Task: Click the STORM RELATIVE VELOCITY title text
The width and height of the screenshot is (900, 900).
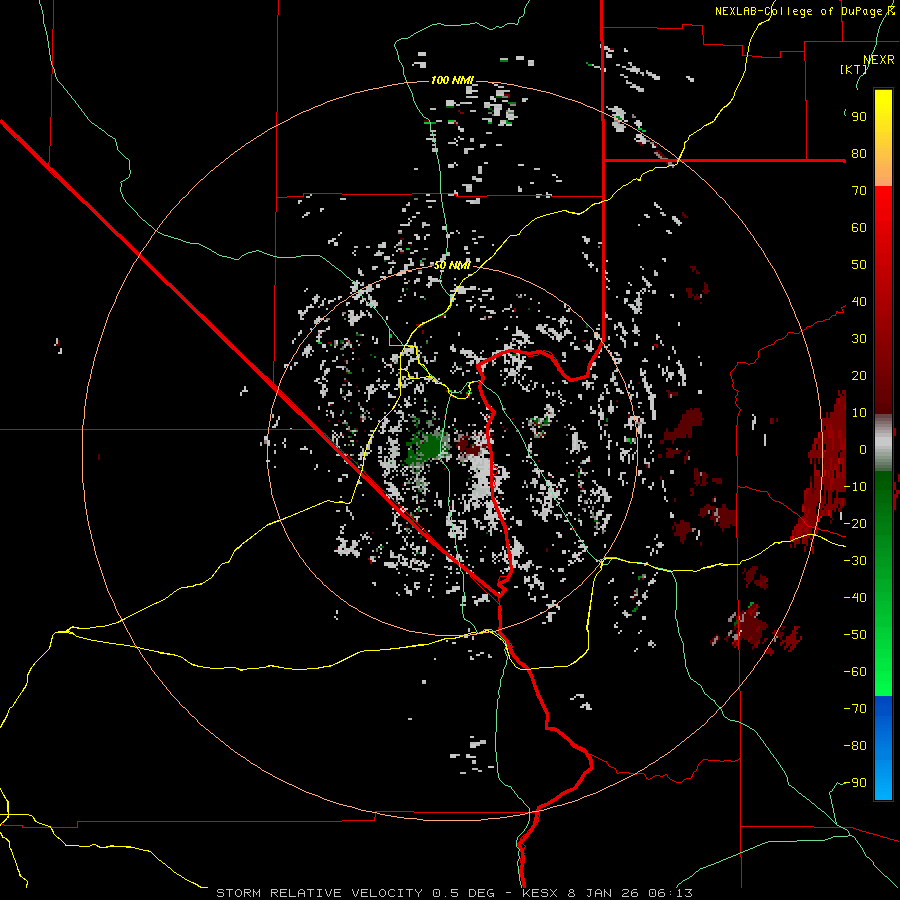Action: coord(319,893)
